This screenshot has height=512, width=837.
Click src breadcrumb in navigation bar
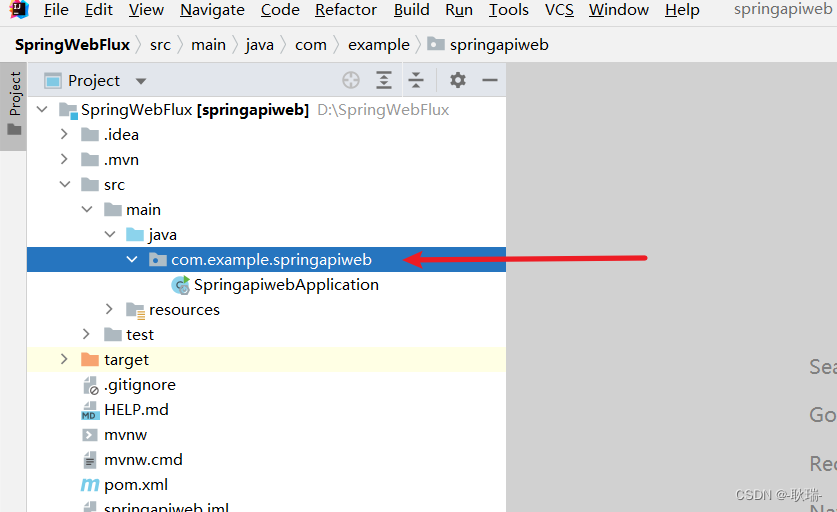pos(160,45)
